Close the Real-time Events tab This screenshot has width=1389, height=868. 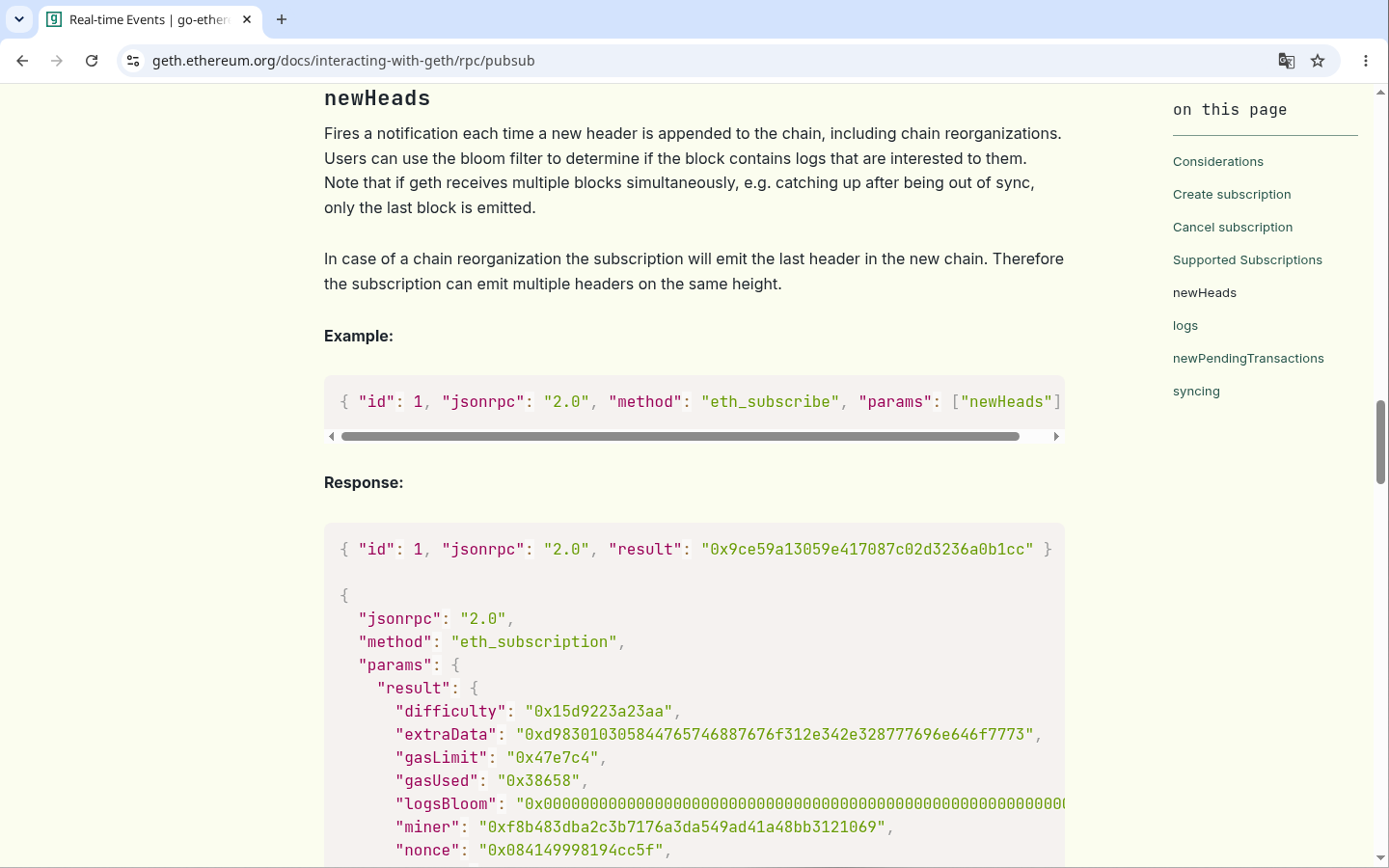[x=247, y=19]
